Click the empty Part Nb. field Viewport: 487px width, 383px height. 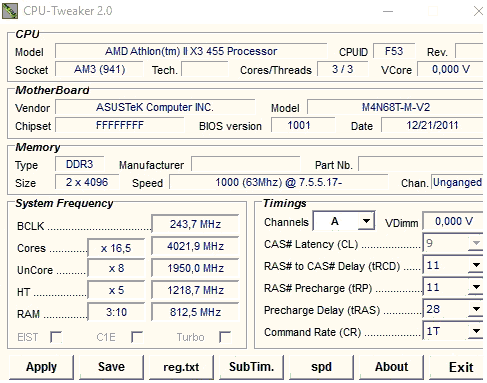click(x=421, y=164)
